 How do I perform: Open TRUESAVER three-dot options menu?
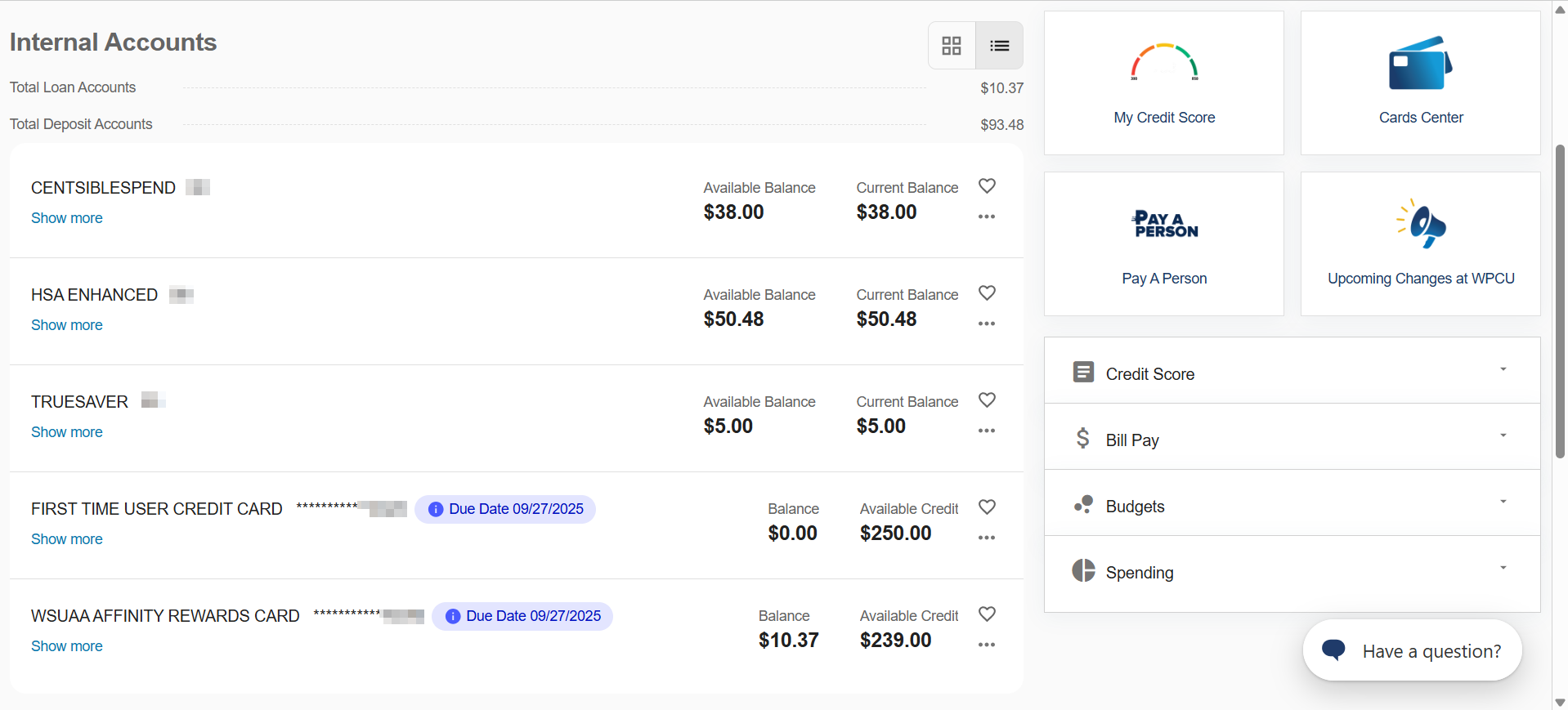coord(987,431)
